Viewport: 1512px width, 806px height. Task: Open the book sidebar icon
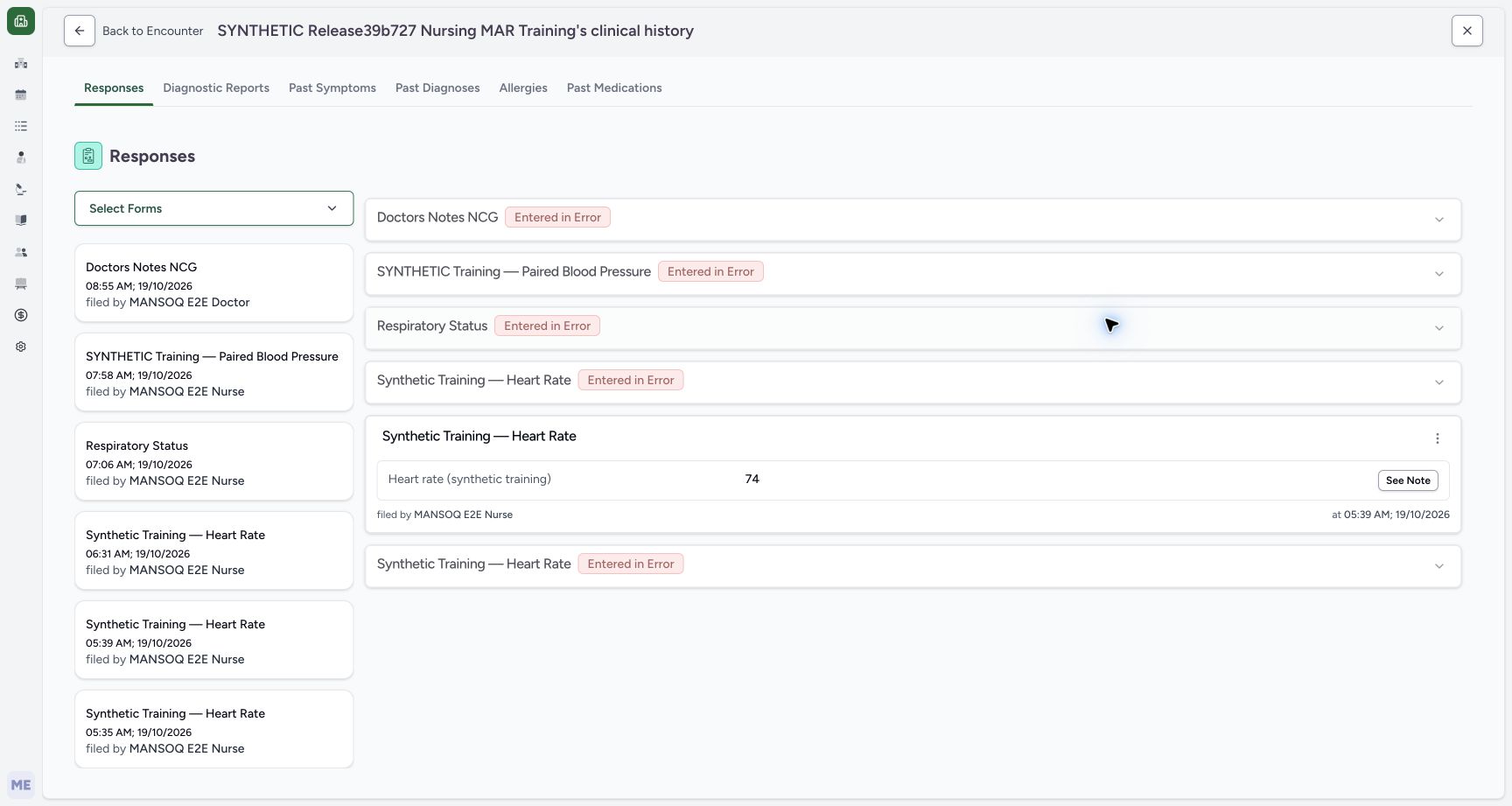tap(21, 221)
